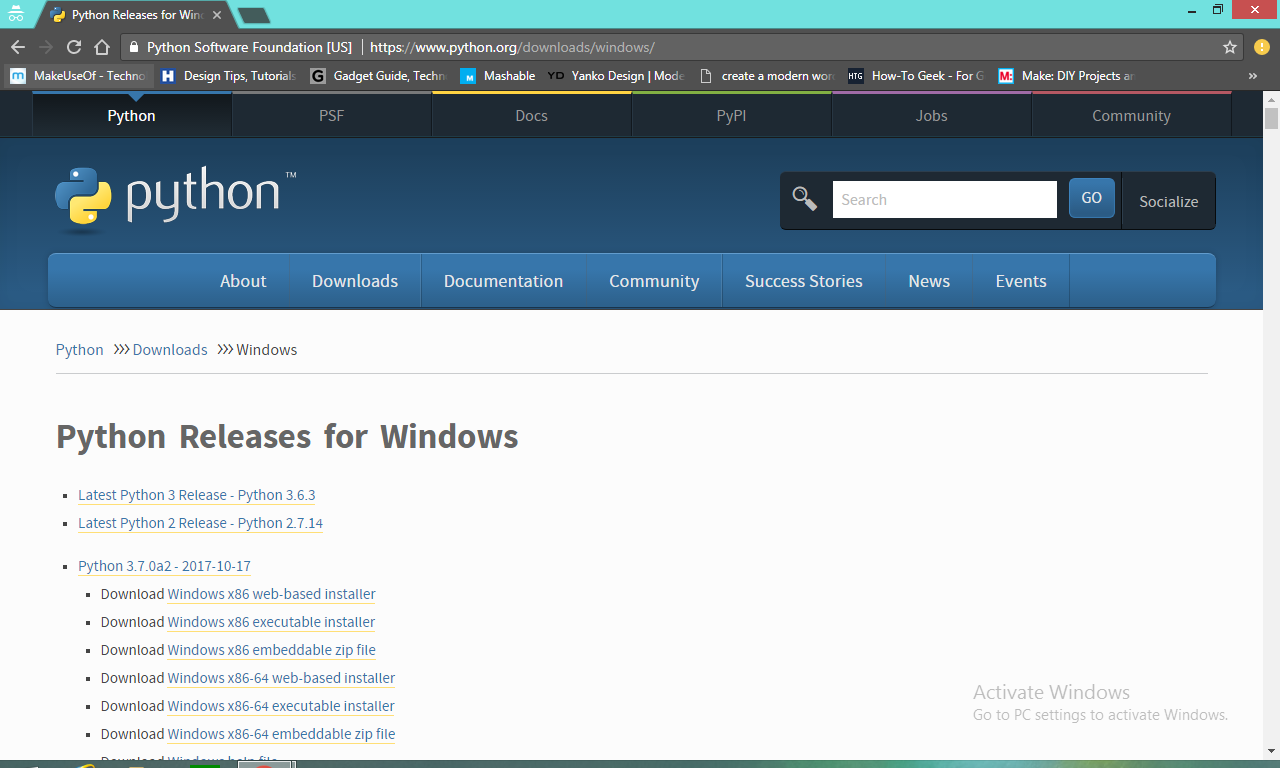1280x768 pixels.
Task: Switch to the PyPI section
Action: 731,115
